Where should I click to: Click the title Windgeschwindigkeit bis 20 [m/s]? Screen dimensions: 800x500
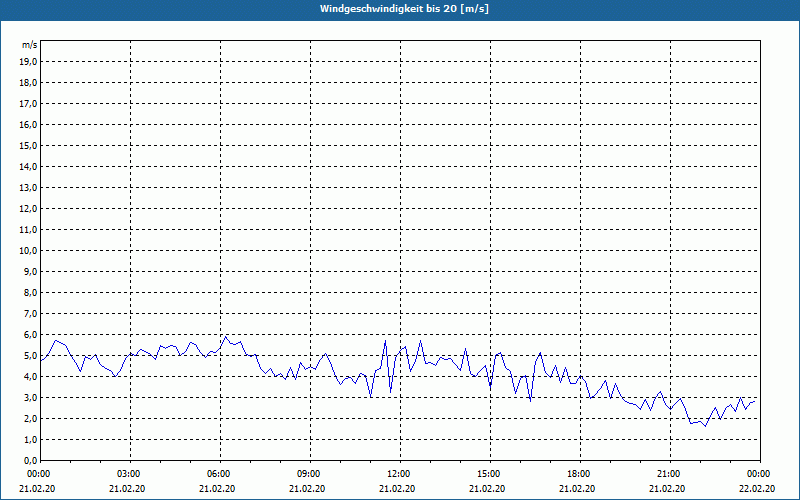(404, 9)
